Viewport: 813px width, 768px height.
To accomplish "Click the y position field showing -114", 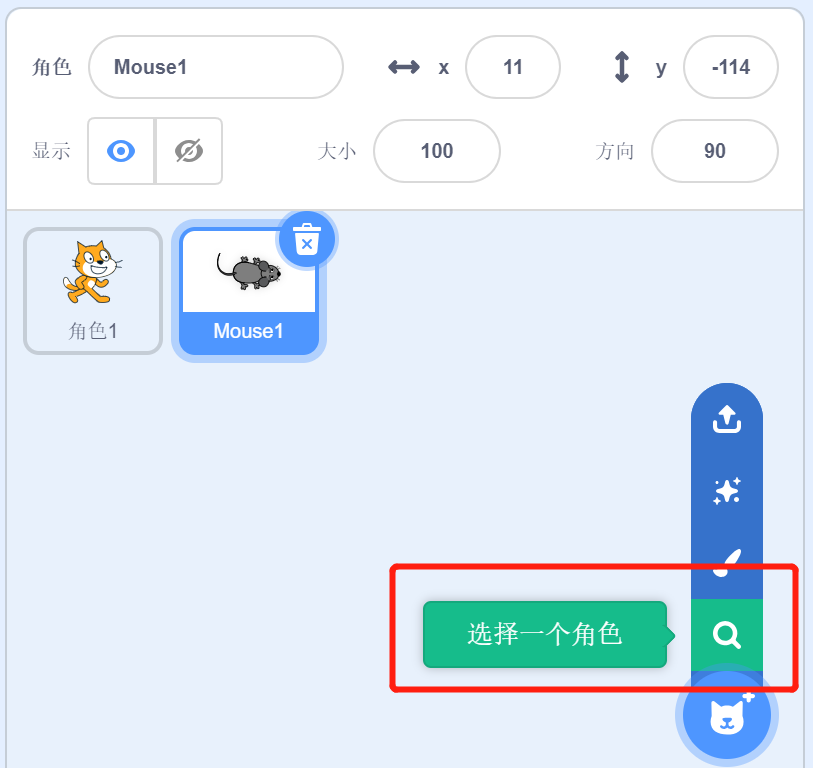I will tap(731, 67).
